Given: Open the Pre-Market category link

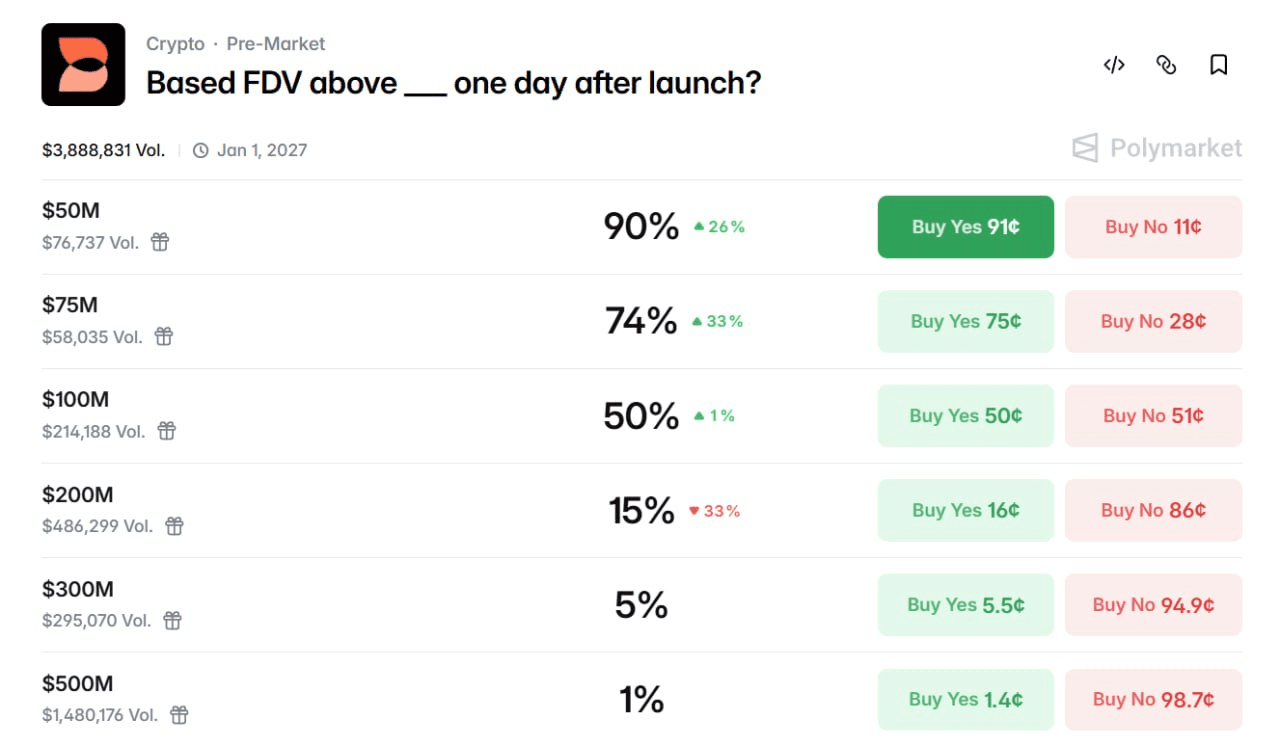Looking at the screenshot, I should (x=275, y=44).
